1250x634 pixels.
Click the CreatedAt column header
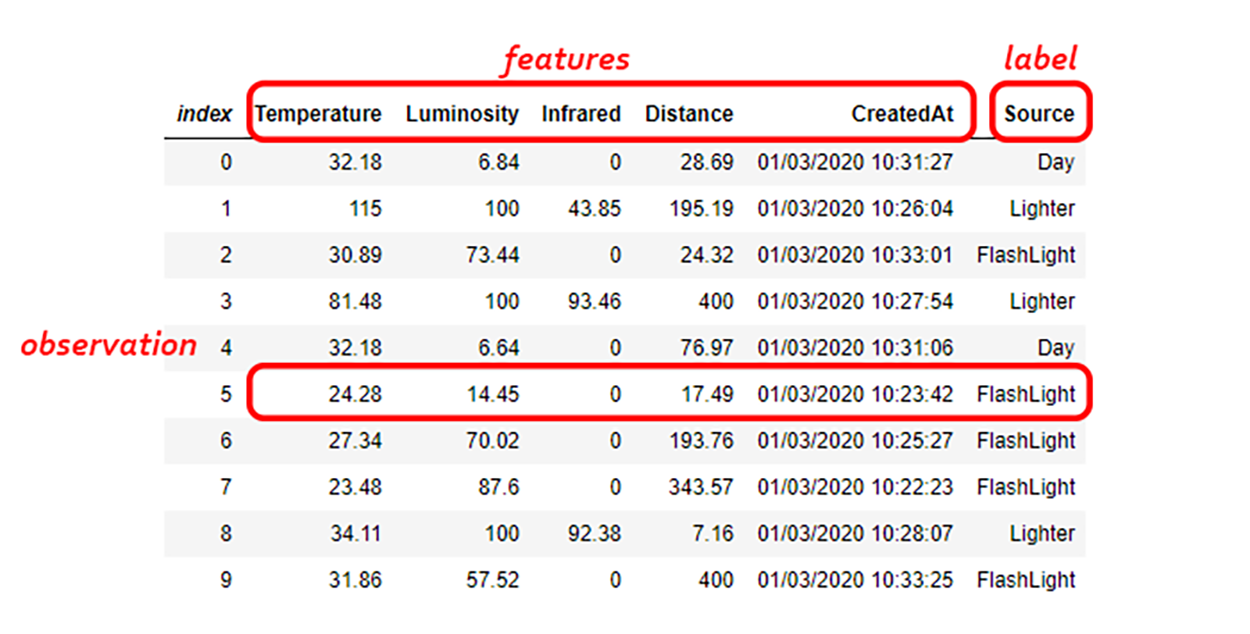click(902, 114)
